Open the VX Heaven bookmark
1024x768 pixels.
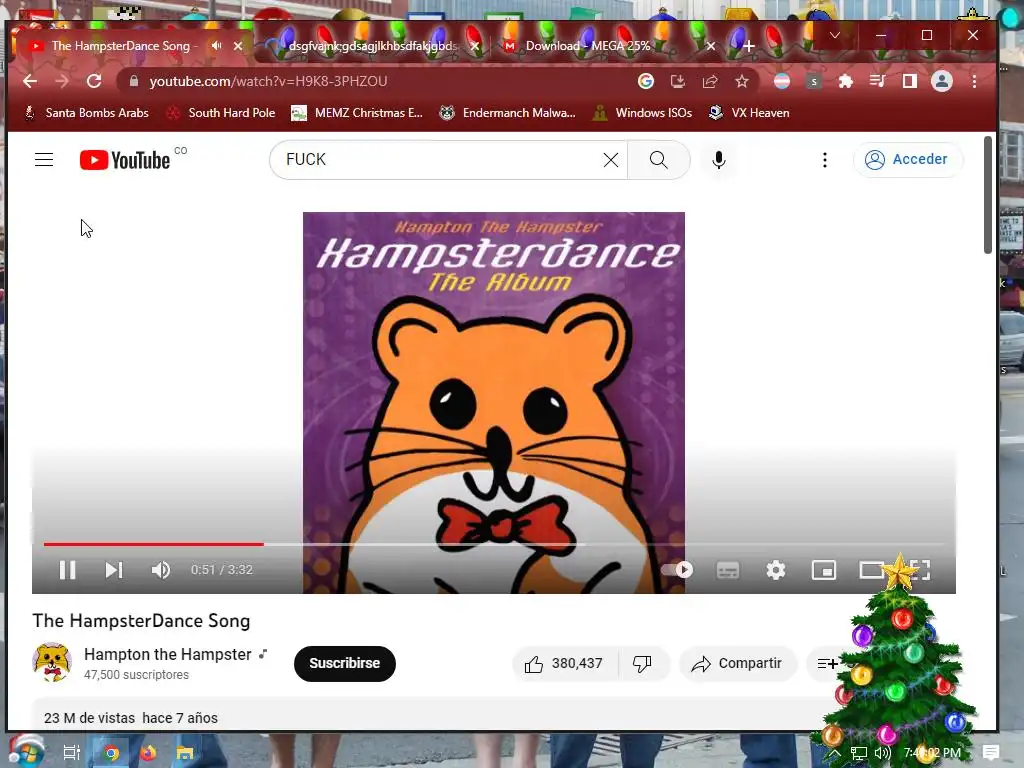(x=750, y=113)
